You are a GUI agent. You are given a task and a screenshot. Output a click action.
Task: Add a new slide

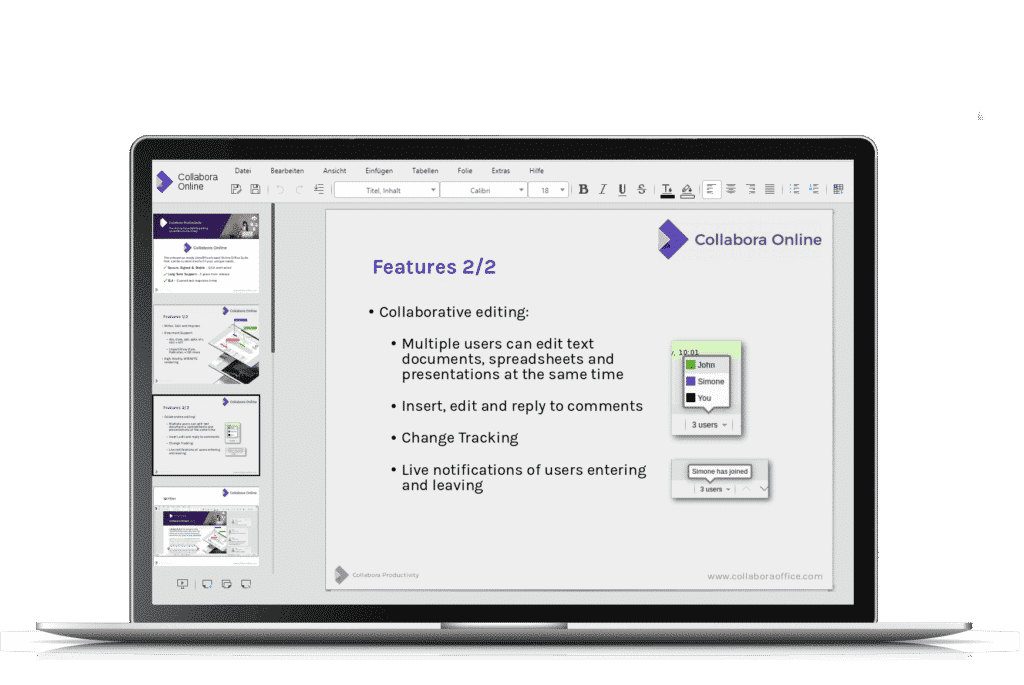pyautogui.click(x=207, y=584)
